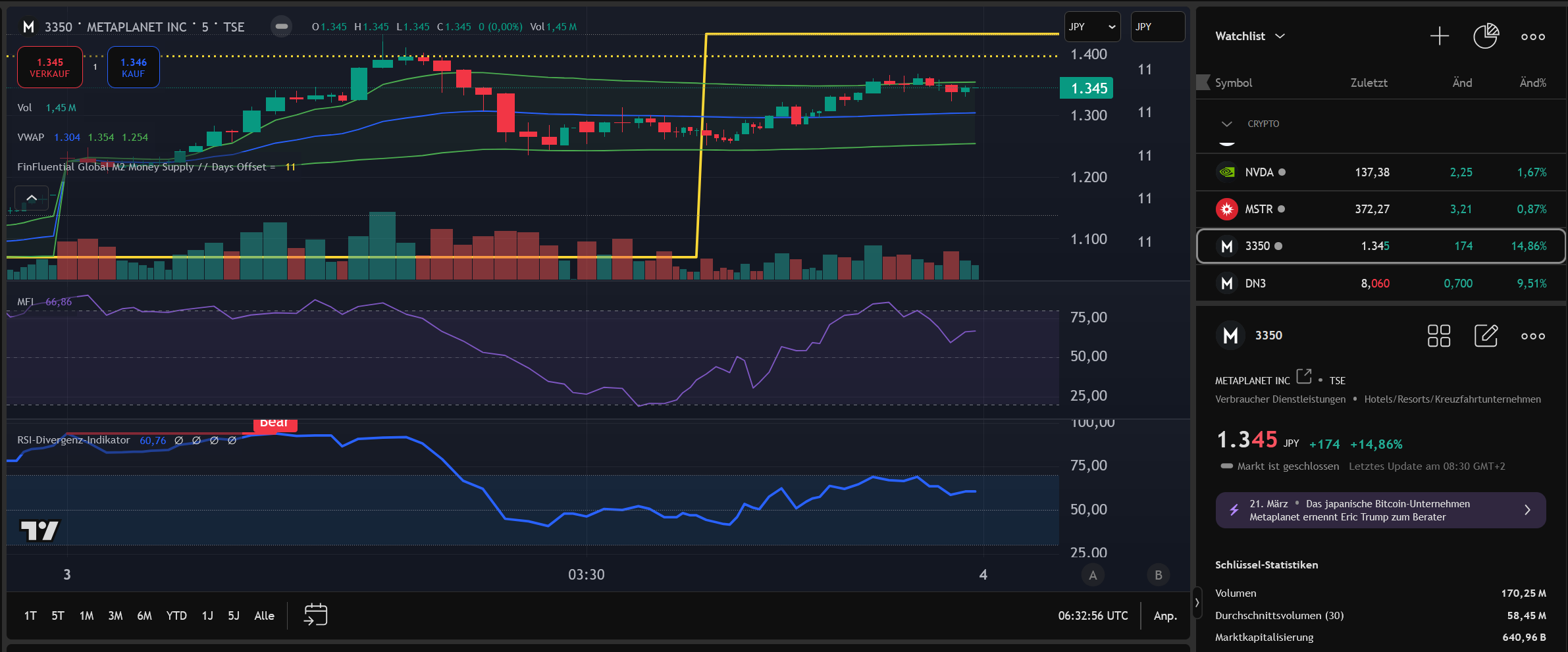Click the Metaplanet M logo in chart header
This screenshot has height=652, width=1568.
(28, 27)
